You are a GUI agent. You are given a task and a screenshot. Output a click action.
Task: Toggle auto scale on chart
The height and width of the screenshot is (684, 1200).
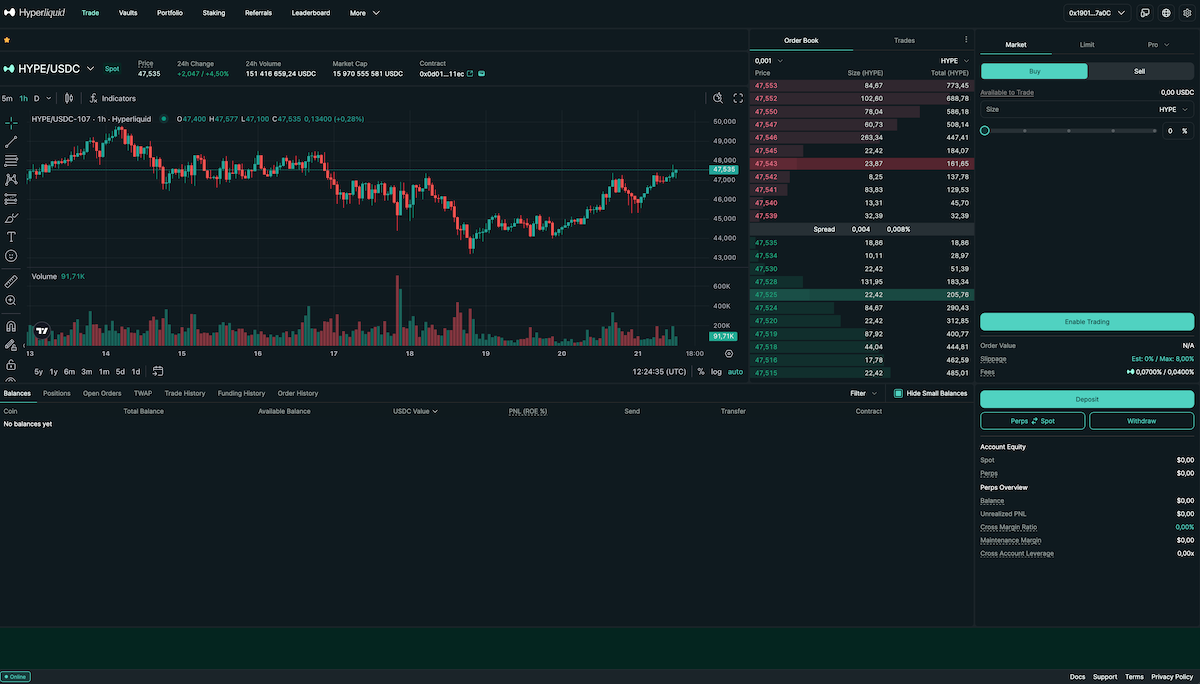735,371
